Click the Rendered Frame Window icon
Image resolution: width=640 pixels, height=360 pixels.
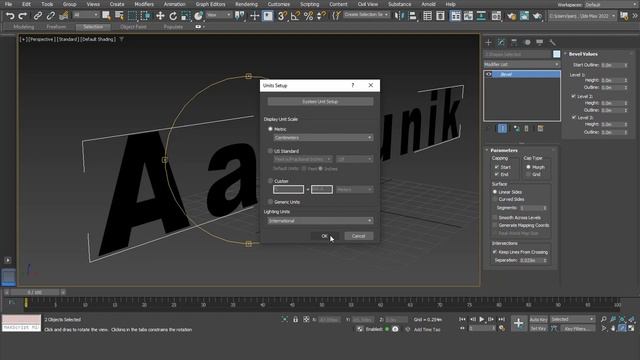point(524,16)
